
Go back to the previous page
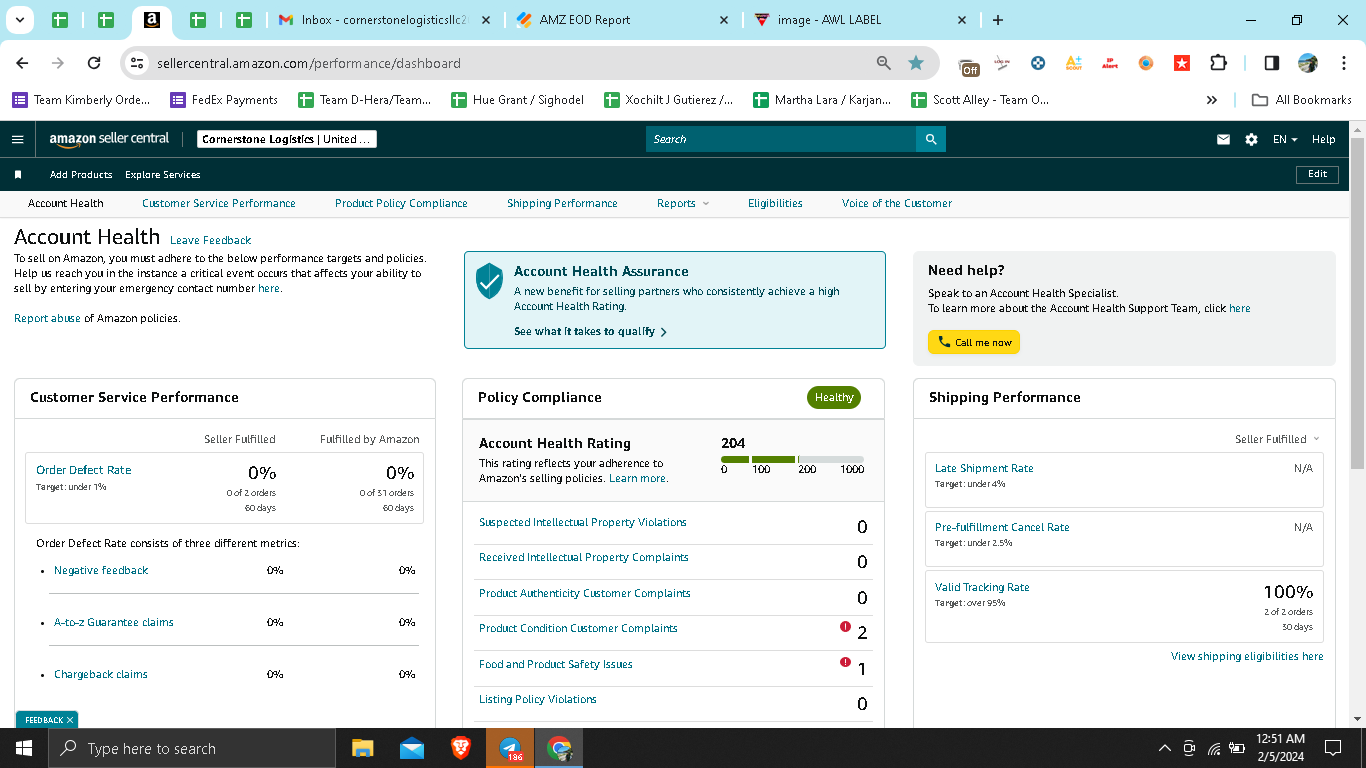(x=22, y=63)
